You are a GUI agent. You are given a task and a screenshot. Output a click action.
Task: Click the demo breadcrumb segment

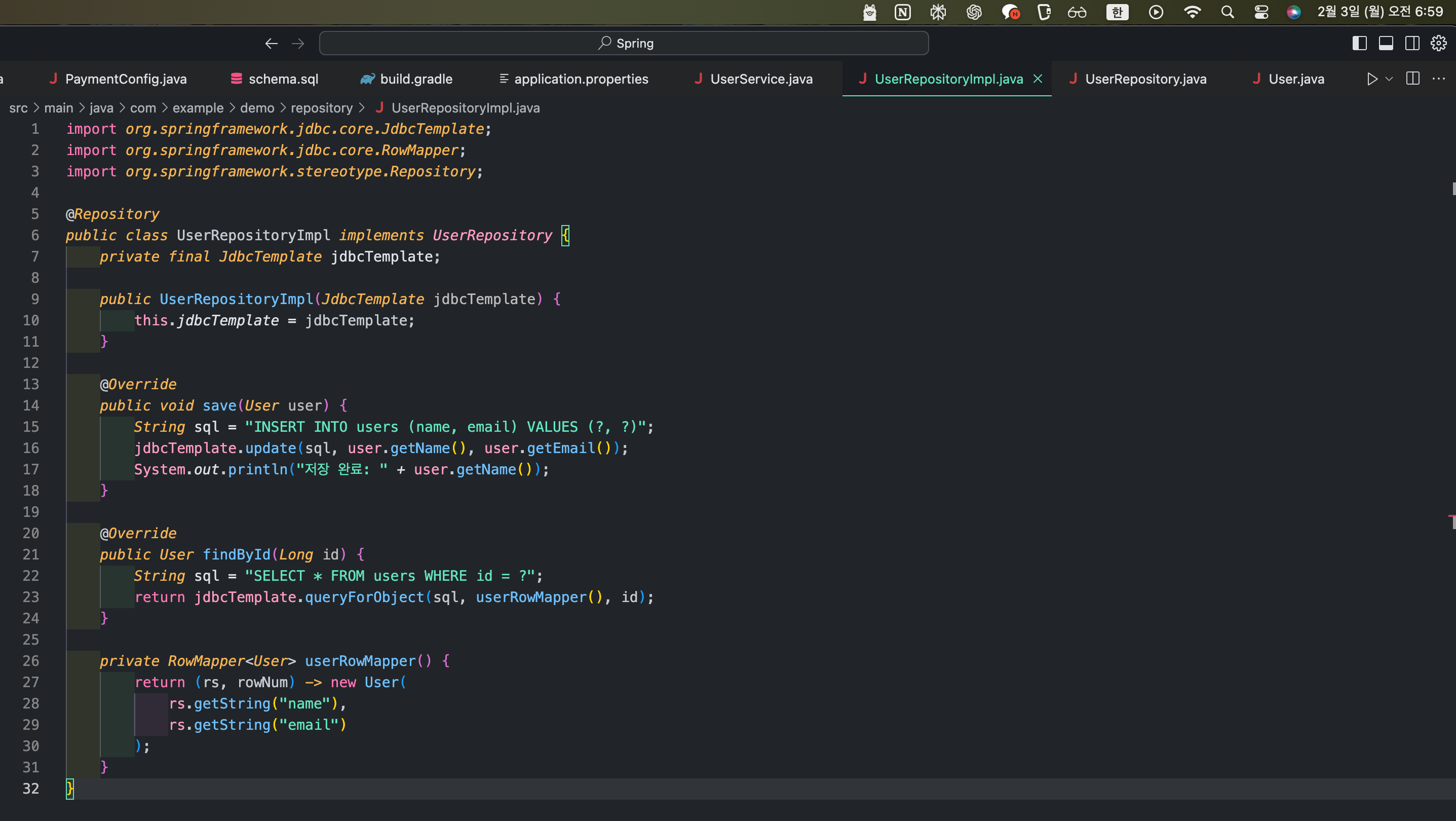pyautogui.click(x=257, y=108)
